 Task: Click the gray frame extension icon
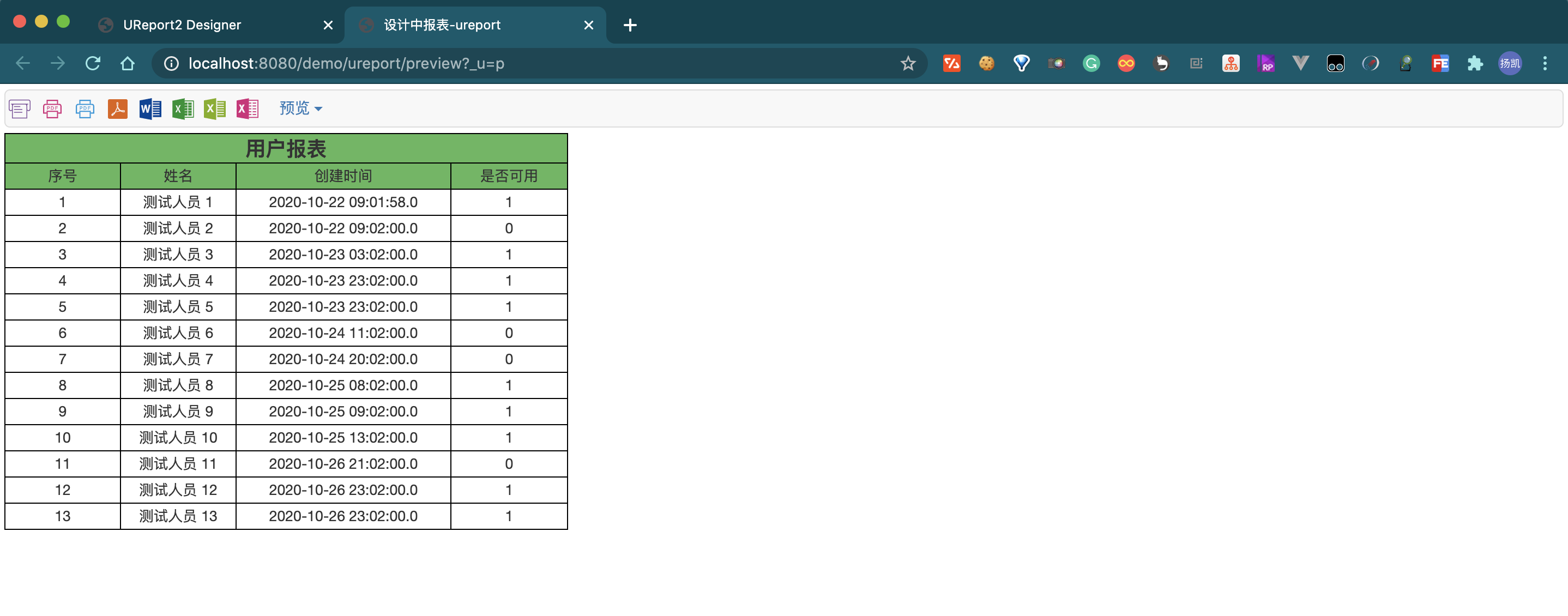pos(1196,63)
